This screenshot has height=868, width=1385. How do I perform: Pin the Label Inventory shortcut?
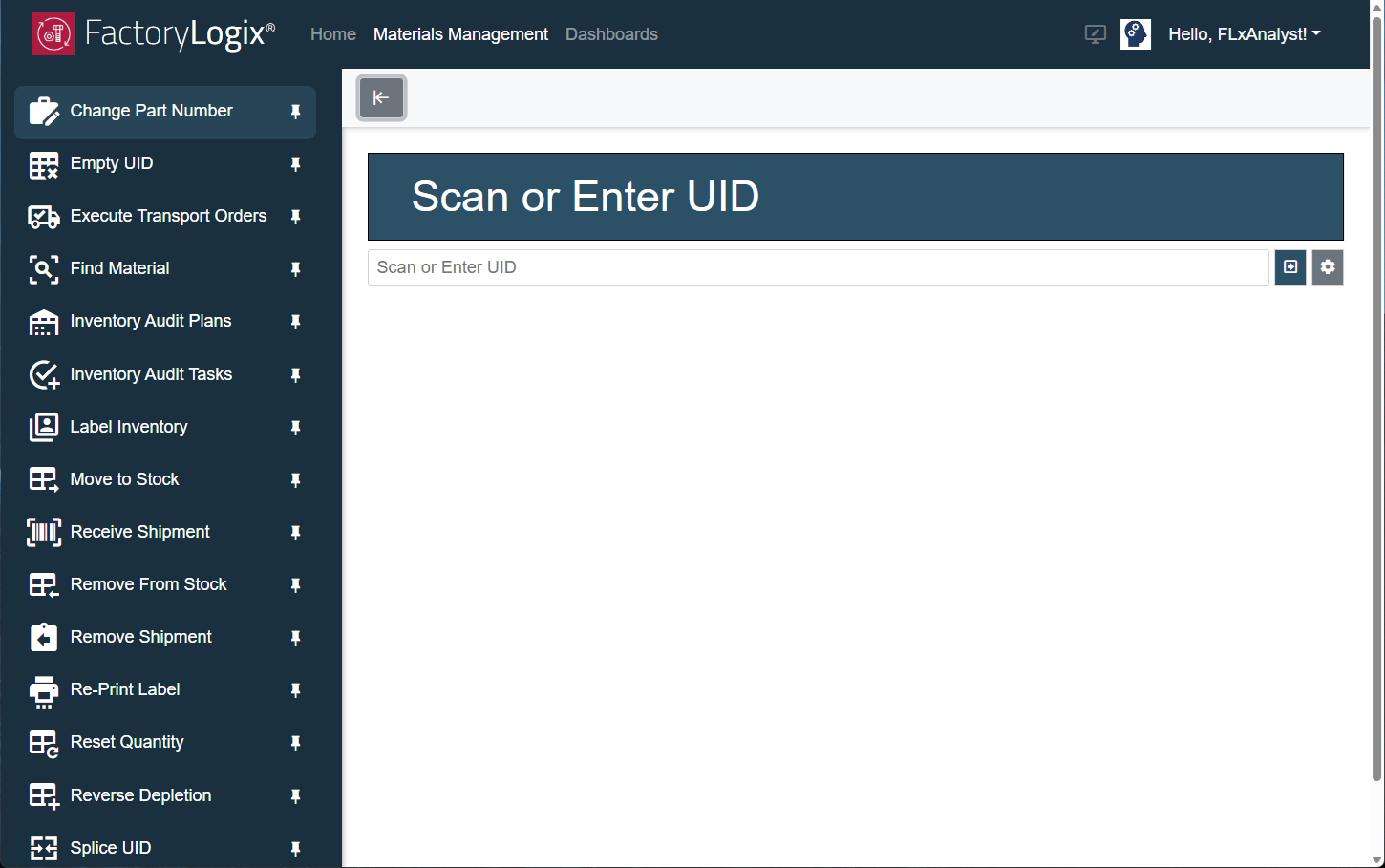click(x=295, y=427)
